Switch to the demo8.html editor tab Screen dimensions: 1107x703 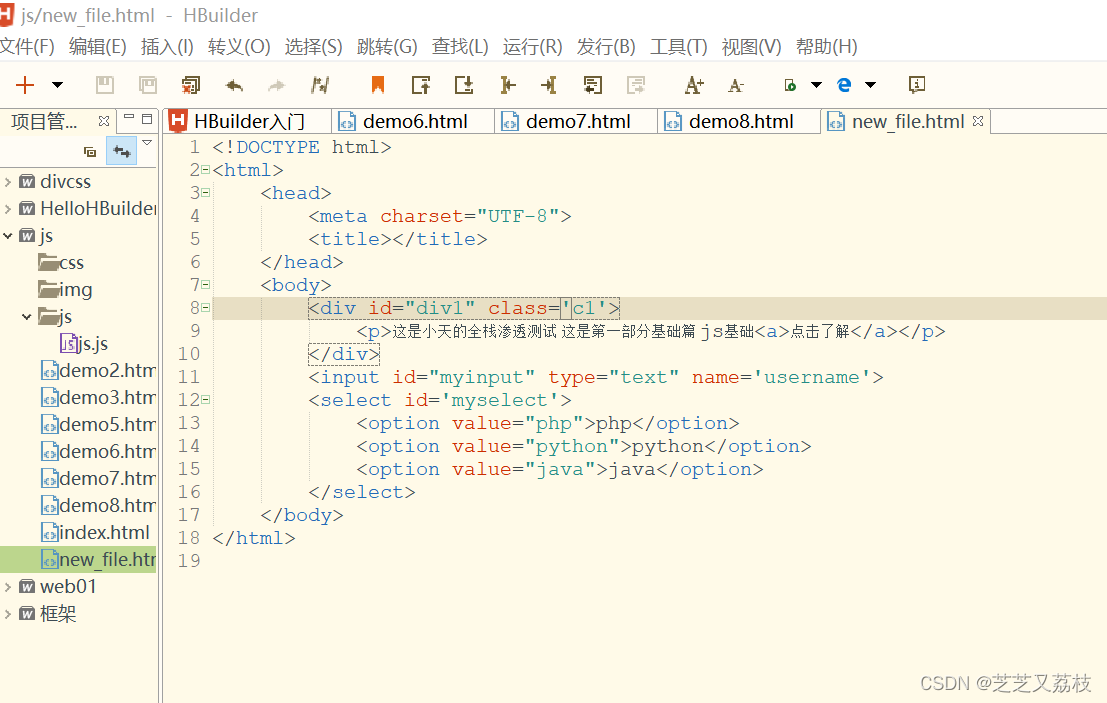coord(740,121)
